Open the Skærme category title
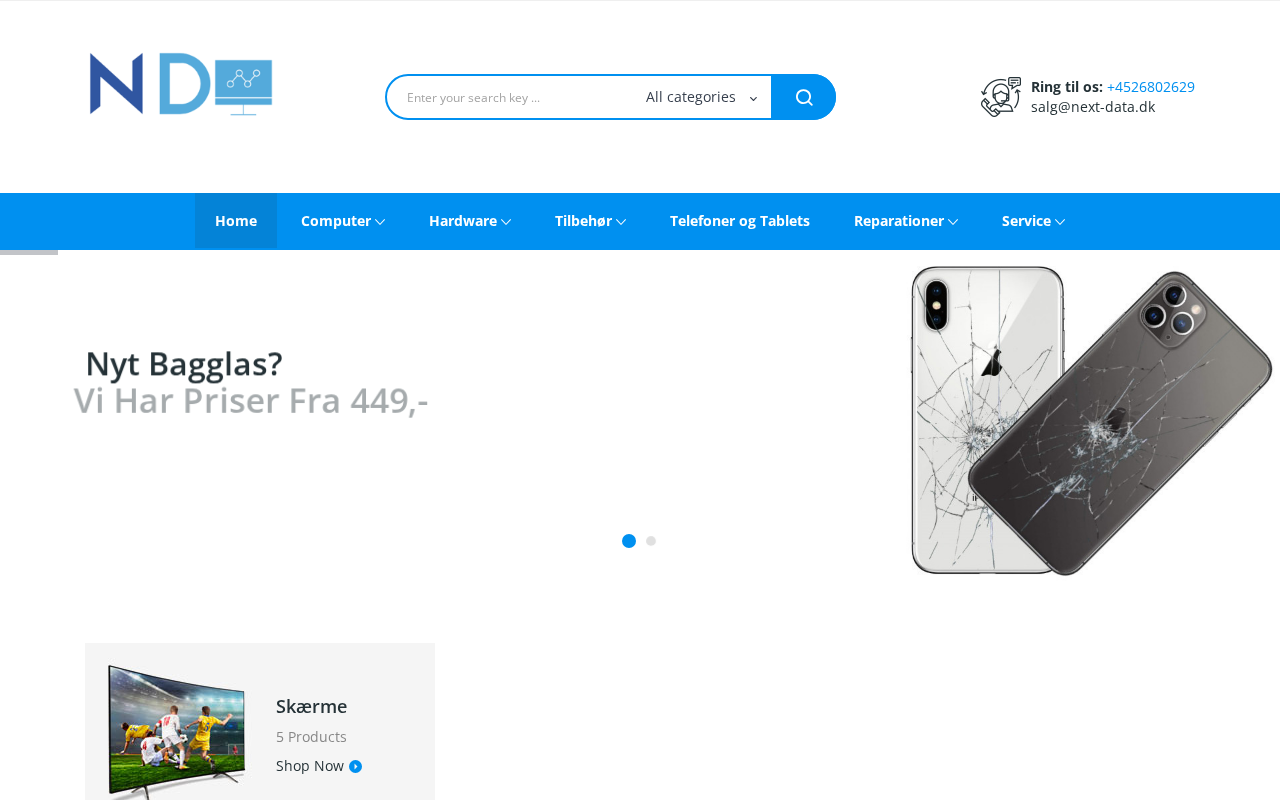The width and height of the screenshot is (1280, 800). pyautogui.click(x=312, y=706)
